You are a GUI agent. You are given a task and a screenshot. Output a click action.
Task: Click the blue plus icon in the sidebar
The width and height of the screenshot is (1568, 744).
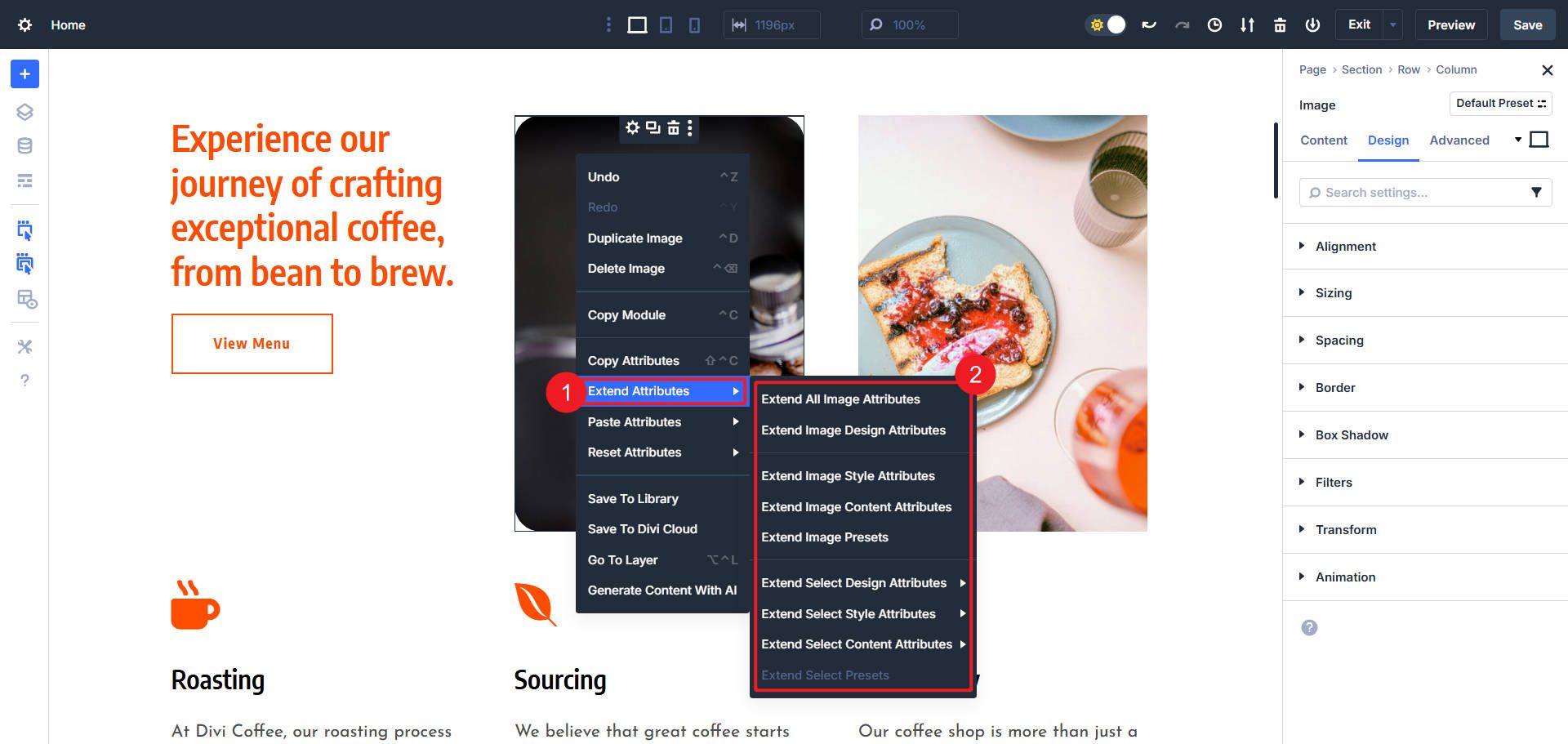pyautogui.click(x=24, y=74)
